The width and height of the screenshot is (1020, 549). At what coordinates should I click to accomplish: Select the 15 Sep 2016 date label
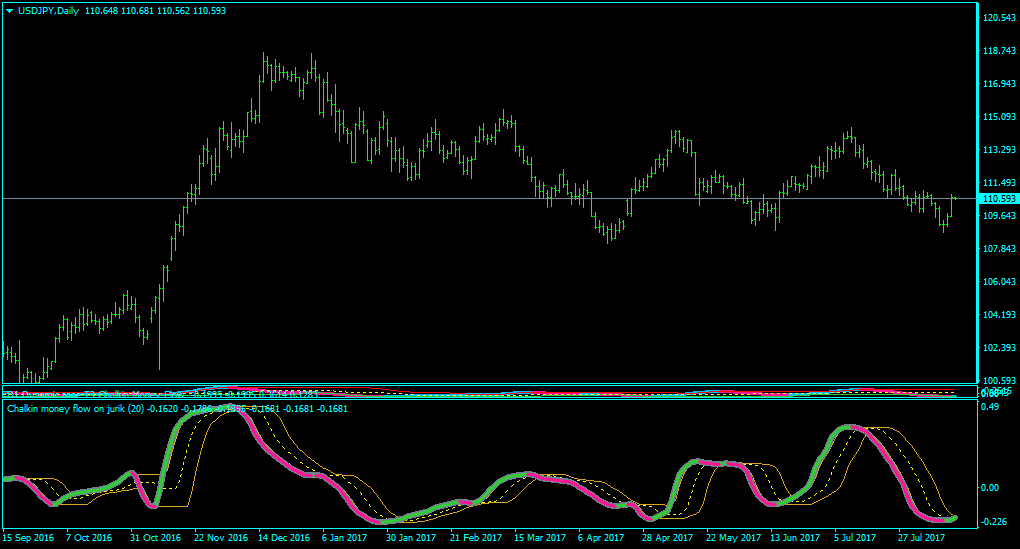click(29, 537)
